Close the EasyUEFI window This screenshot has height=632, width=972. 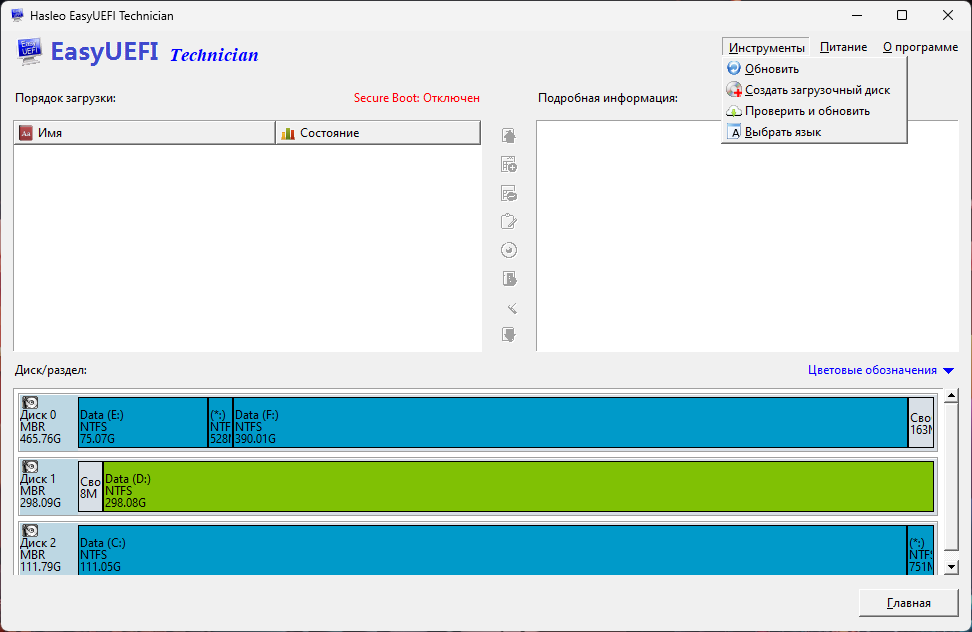[x=948, y=15]
